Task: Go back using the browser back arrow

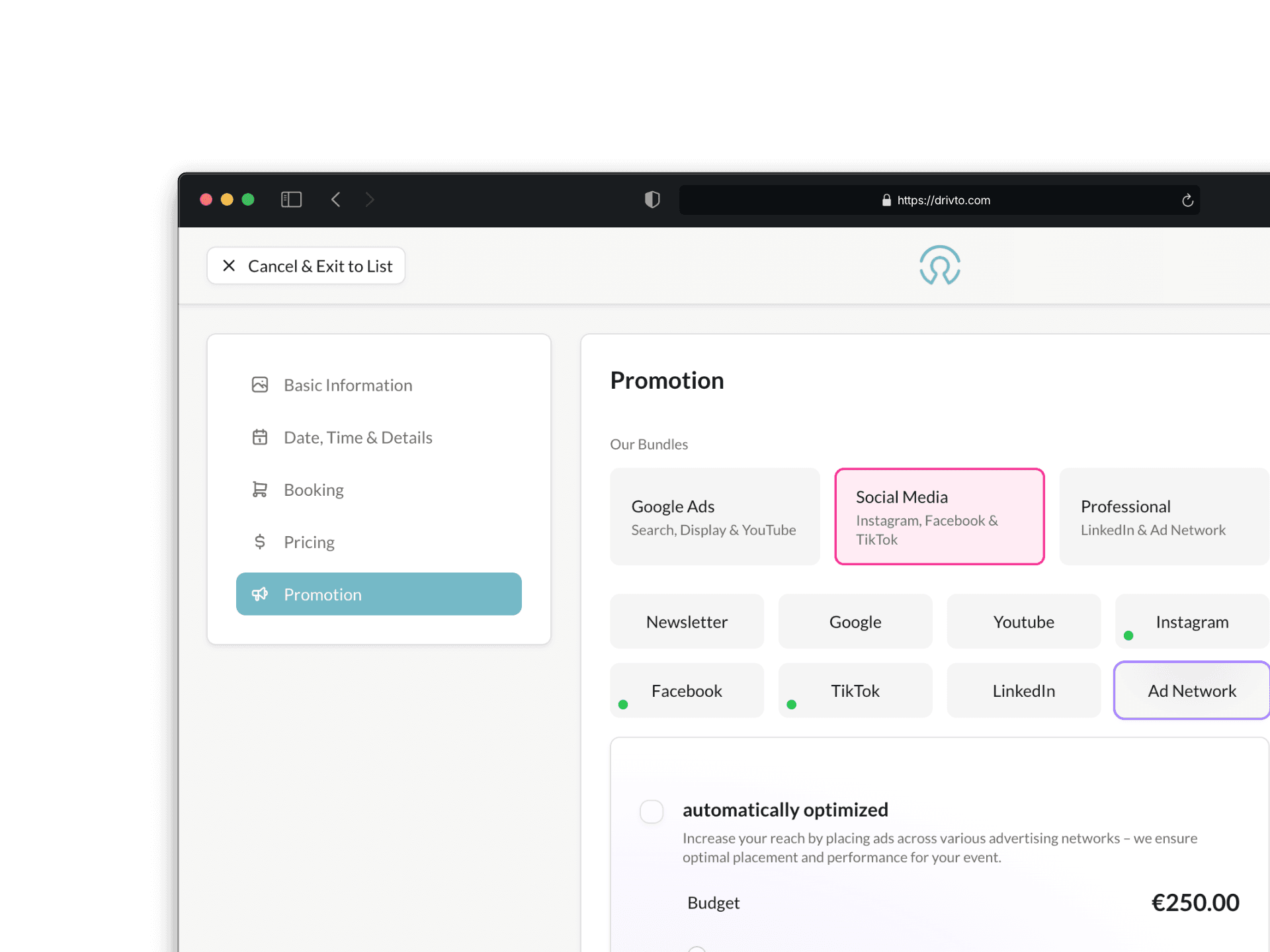Action: (x=336, y=200)
